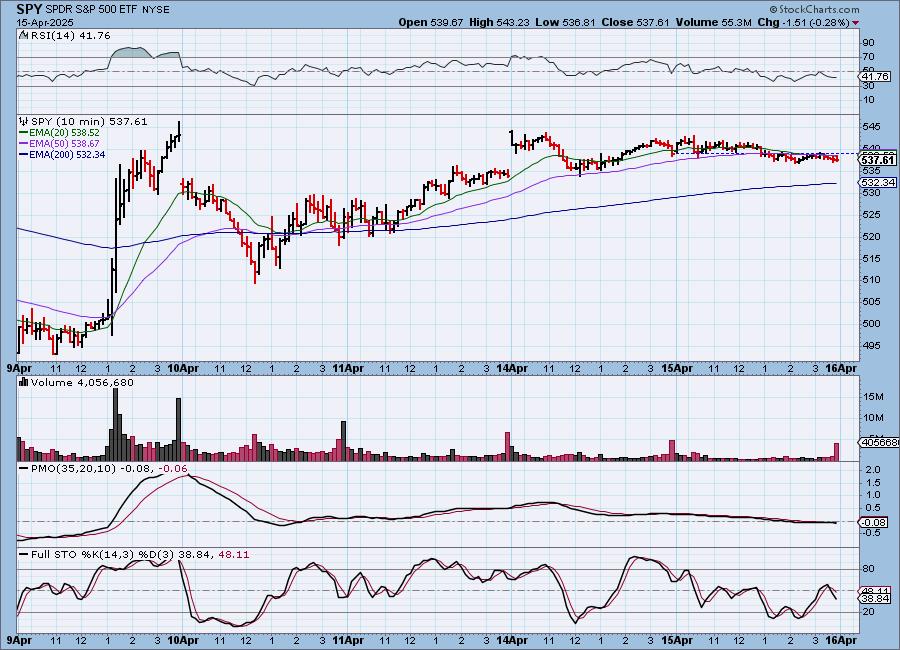Click the volume bars icon beside Volume 4,056,680
Screen dimensions: 900x650
(24, 382)
